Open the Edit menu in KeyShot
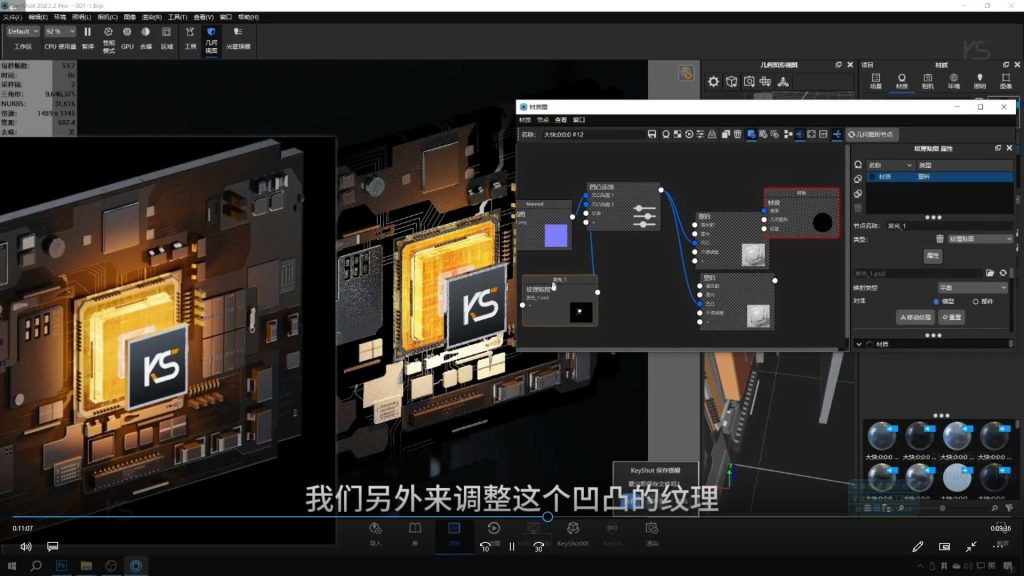Image resolution: width=1024 pixels, height=576 pixels. (x=37, y=17)
